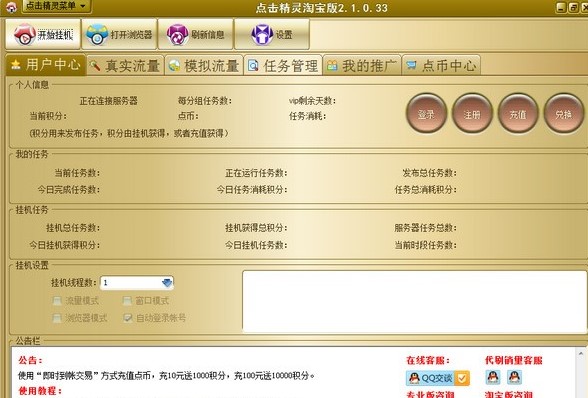
Task: Click the 发布总任务数 label
Action: [x=429, y=173]
